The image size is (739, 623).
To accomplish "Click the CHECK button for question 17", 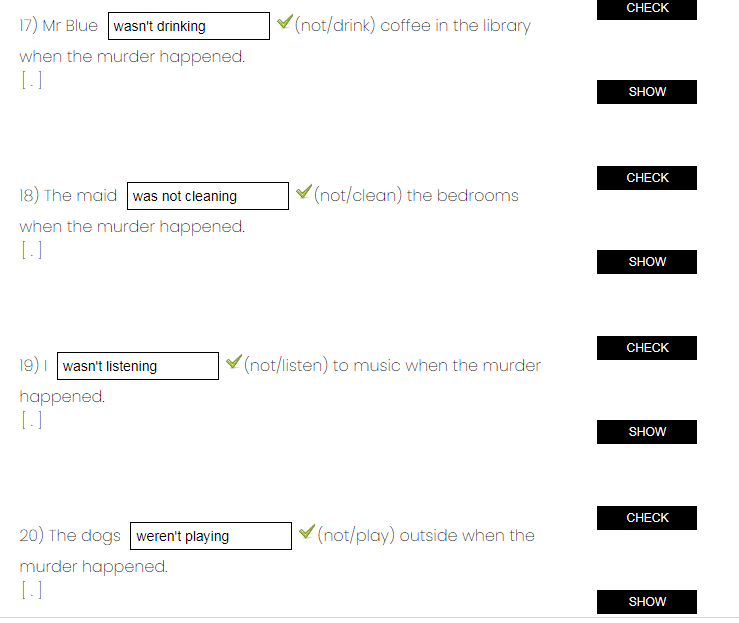I will 647,8.
